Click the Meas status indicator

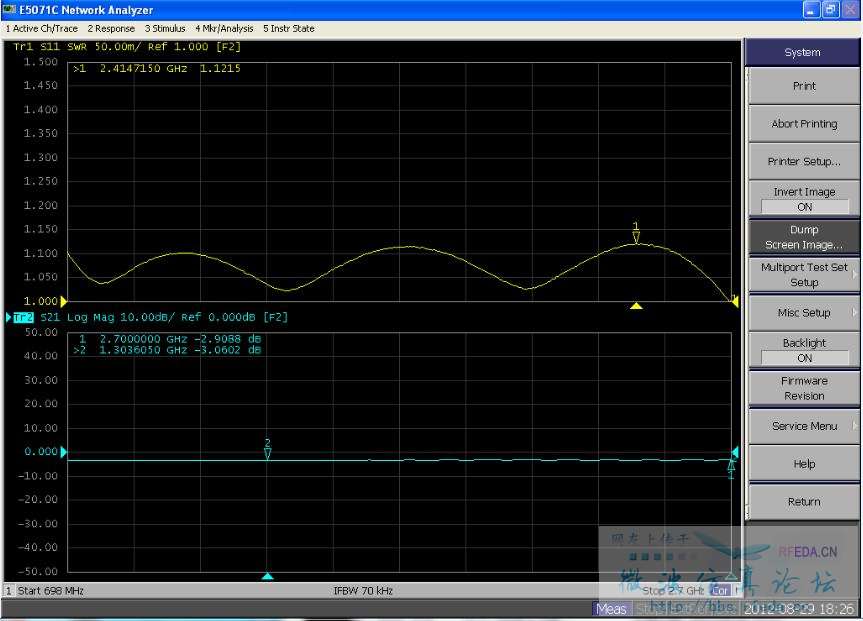pos(611,609)
